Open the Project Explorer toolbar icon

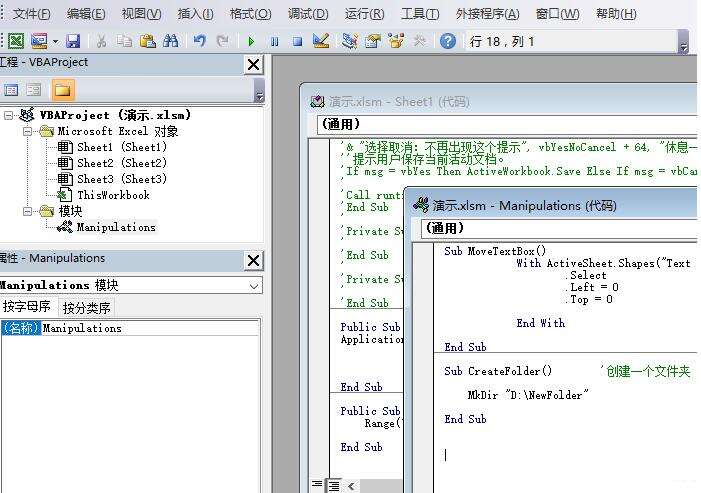[349, 41]
